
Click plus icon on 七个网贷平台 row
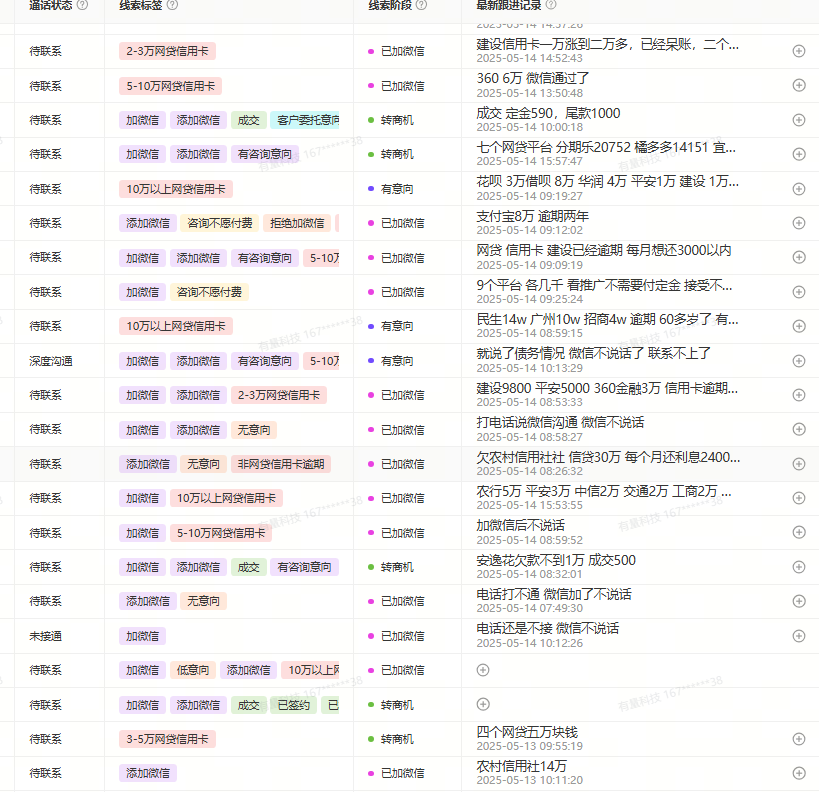799,154
